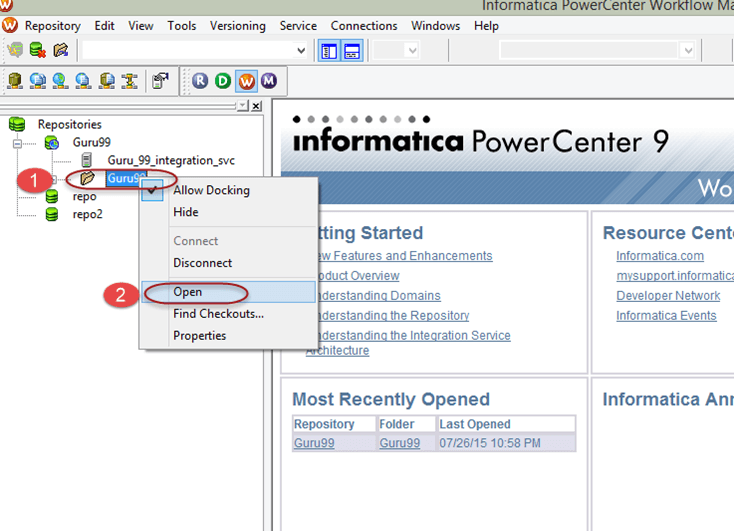The width and height of the screenshot is (734, 531).
Task: Click the Repositories stacked database icon
Action: [17, 125]
